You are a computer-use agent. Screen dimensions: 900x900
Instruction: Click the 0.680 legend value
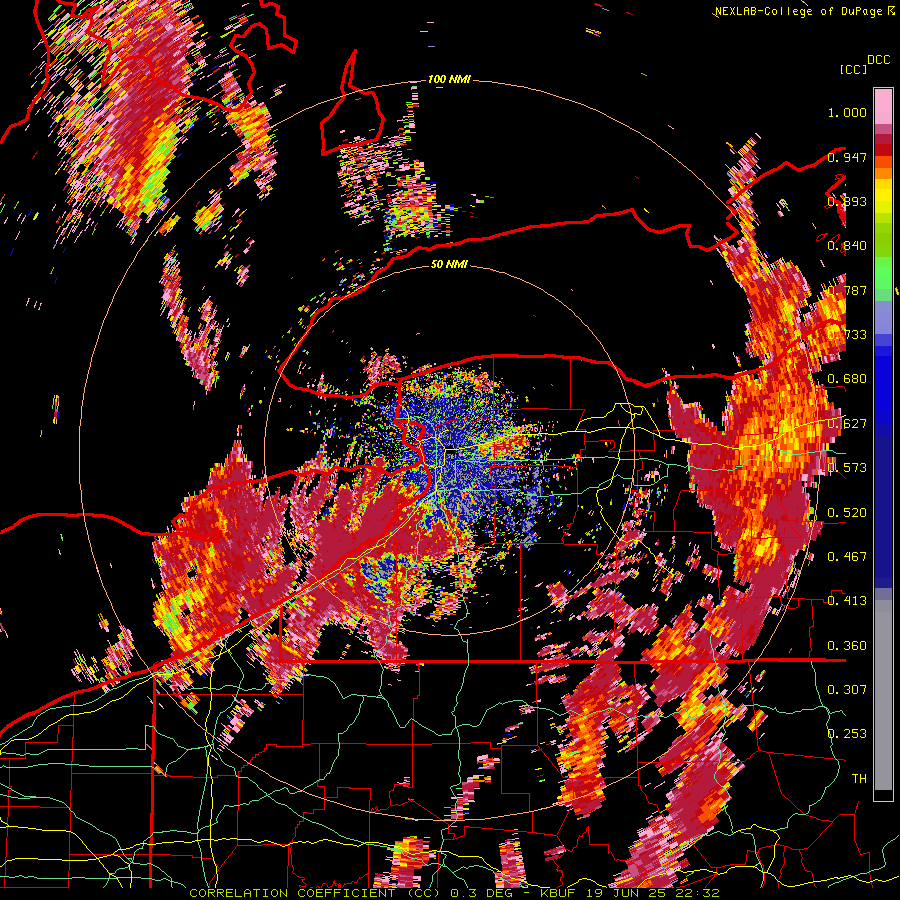click(847, 379)
